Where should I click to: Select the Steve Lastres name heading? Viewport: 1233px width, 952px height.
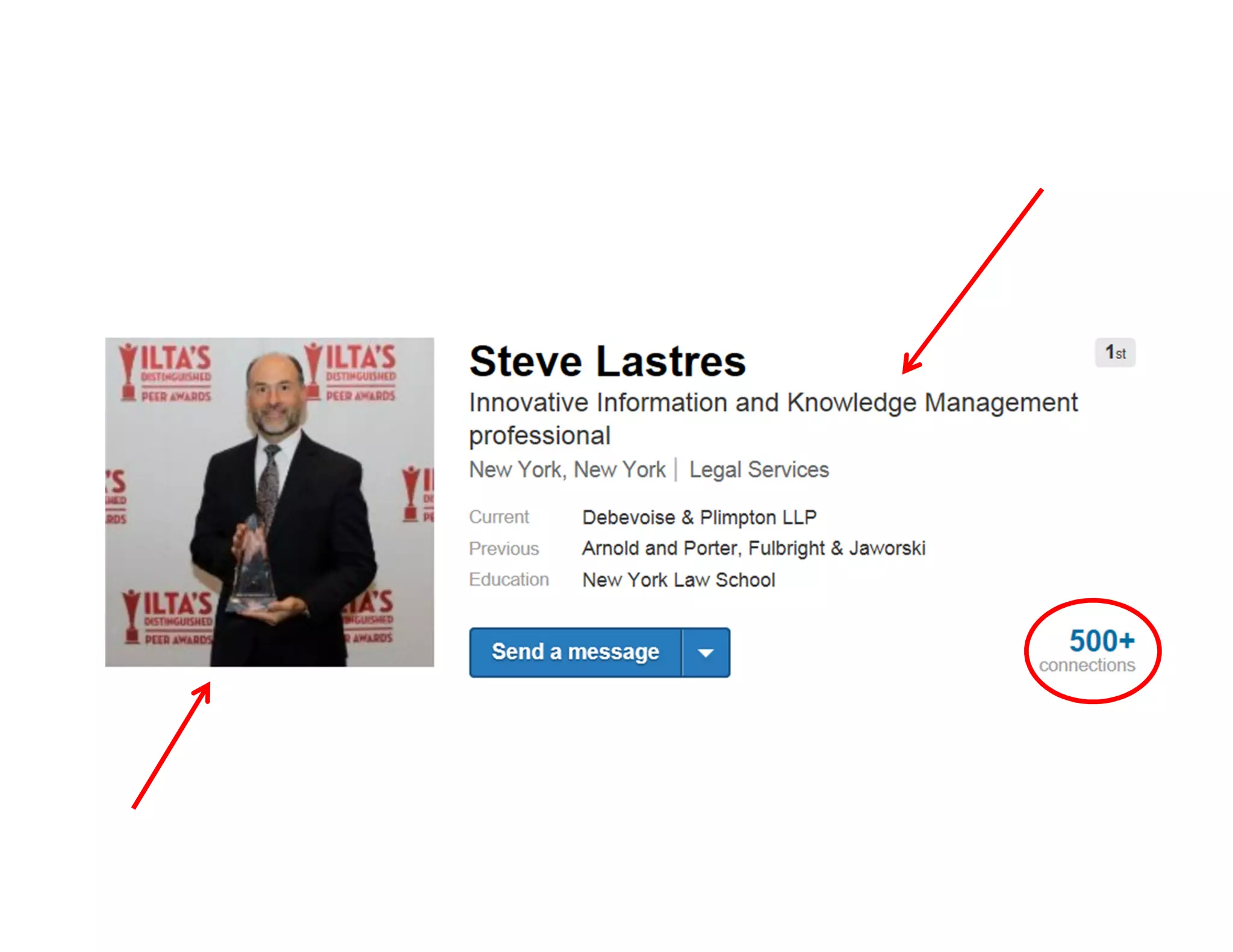(x=607, y=361)
